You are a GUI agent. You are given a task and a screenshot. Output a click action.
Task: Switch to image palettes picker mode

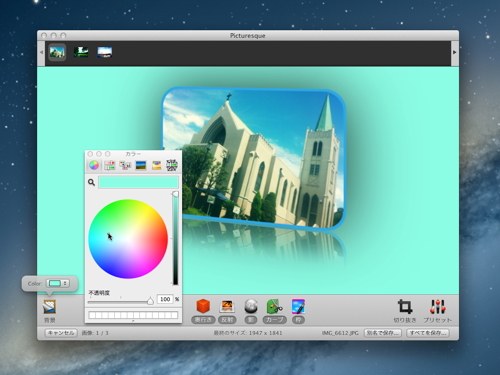(141, 165)
